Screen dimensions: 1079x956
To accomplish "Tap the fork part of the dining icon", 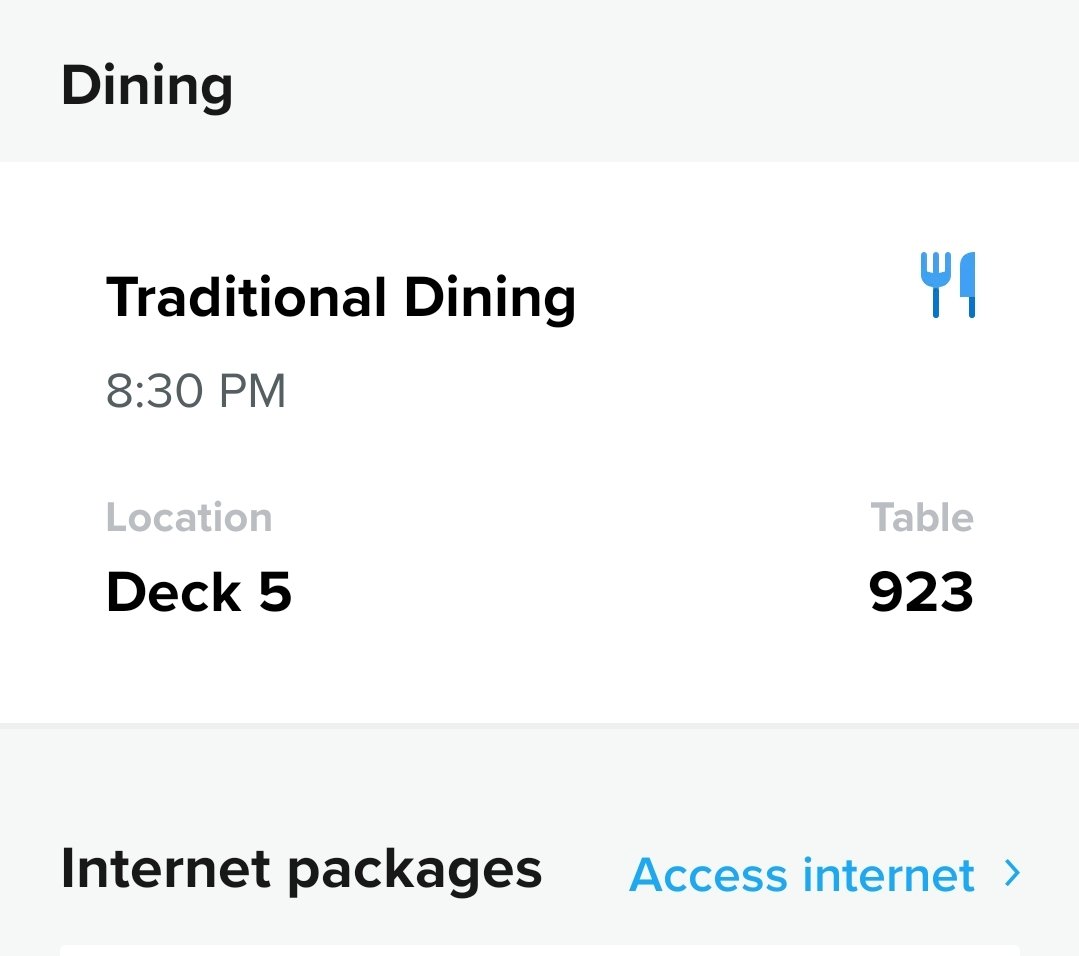I will (x=936, y=285).
